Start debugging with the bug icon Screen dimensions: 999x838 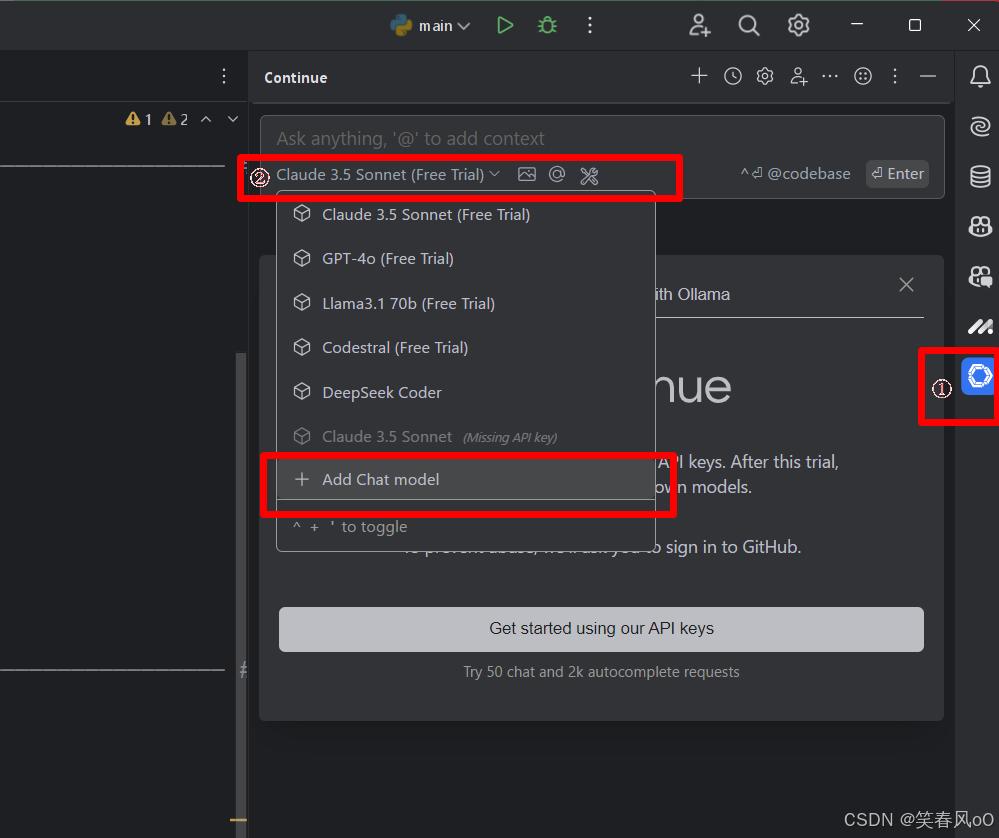[547, 25]
